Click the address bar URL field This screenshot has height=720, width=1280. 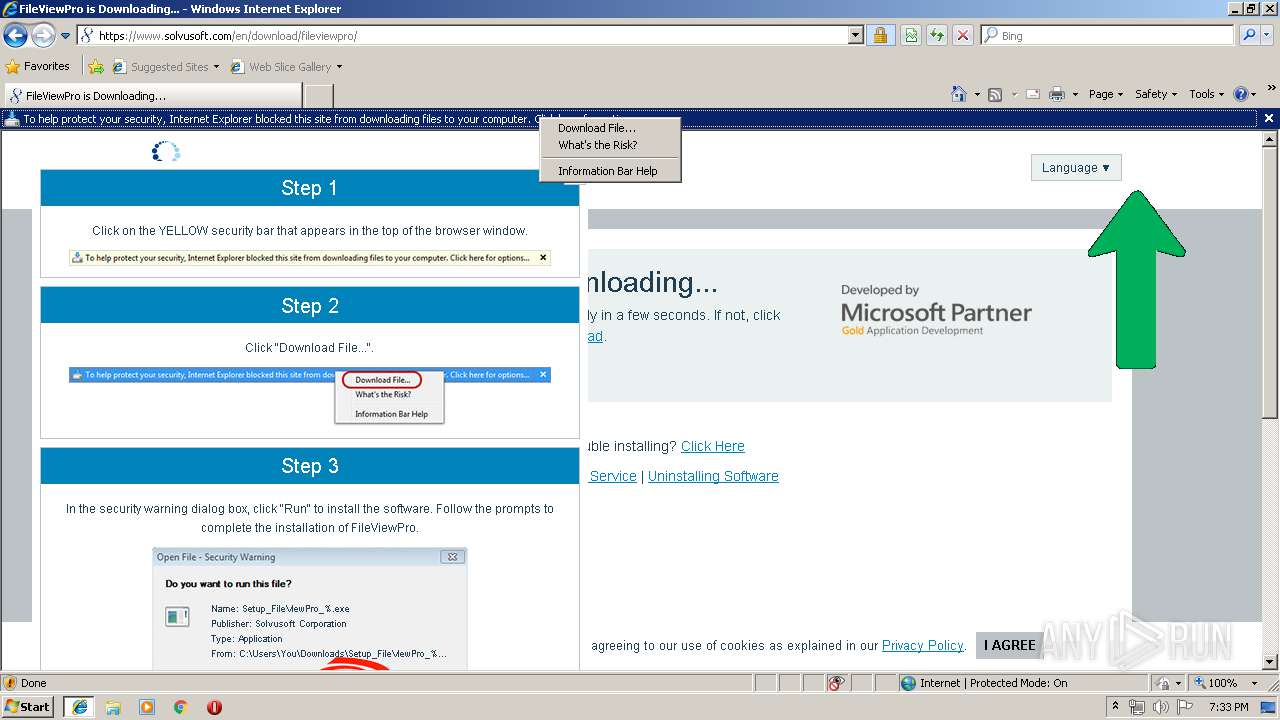[463, 35]
